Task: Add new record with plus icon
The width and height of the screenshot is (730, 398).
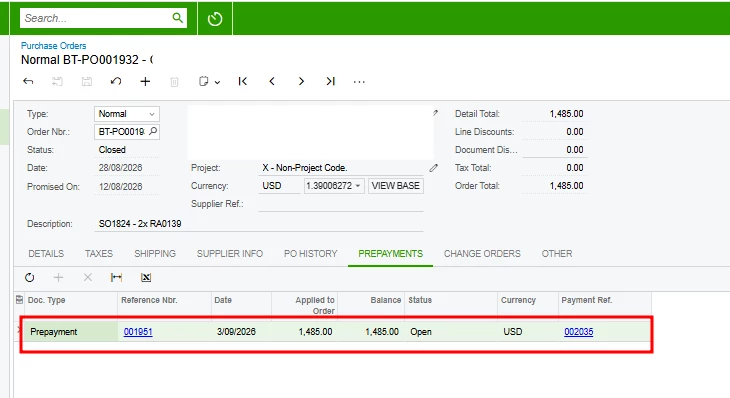Action: [x=145, y=81]
